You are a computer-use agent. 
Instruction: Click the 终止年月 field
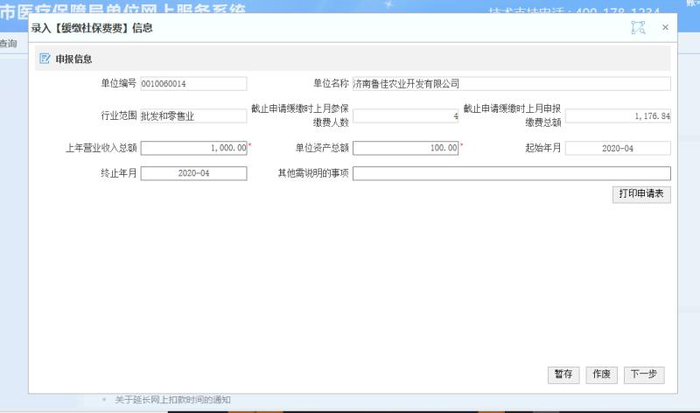[194, 173]
